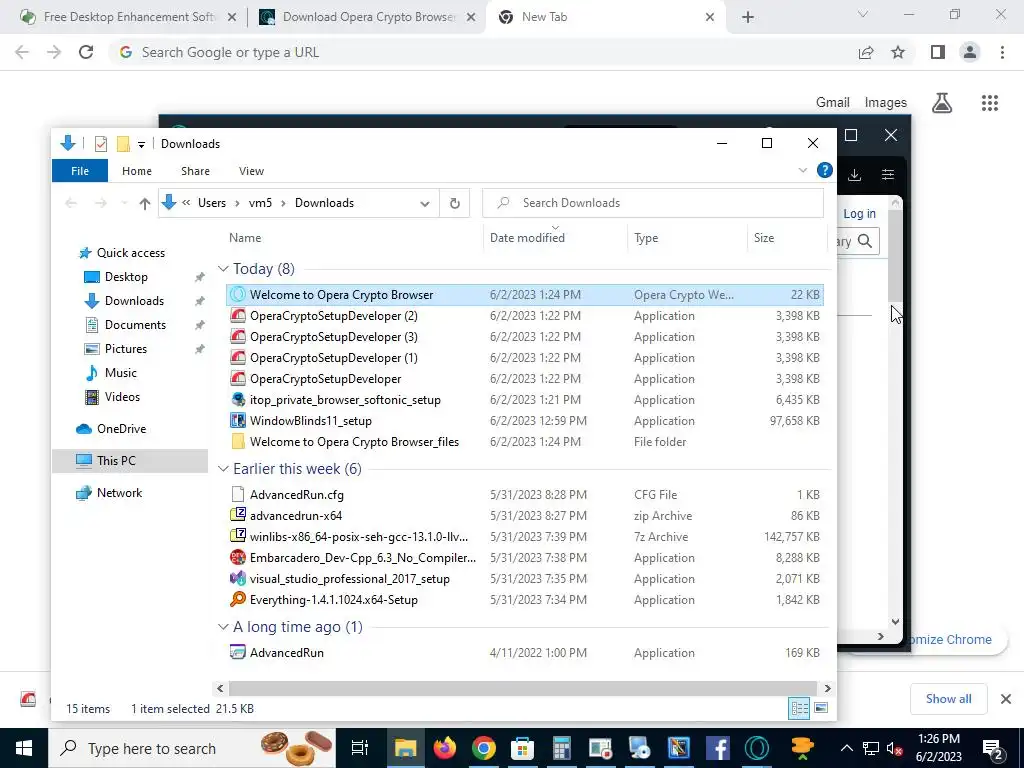Sort by the Type column header
The width and height of the screenshot is (1024, 768).
[646, 238]
